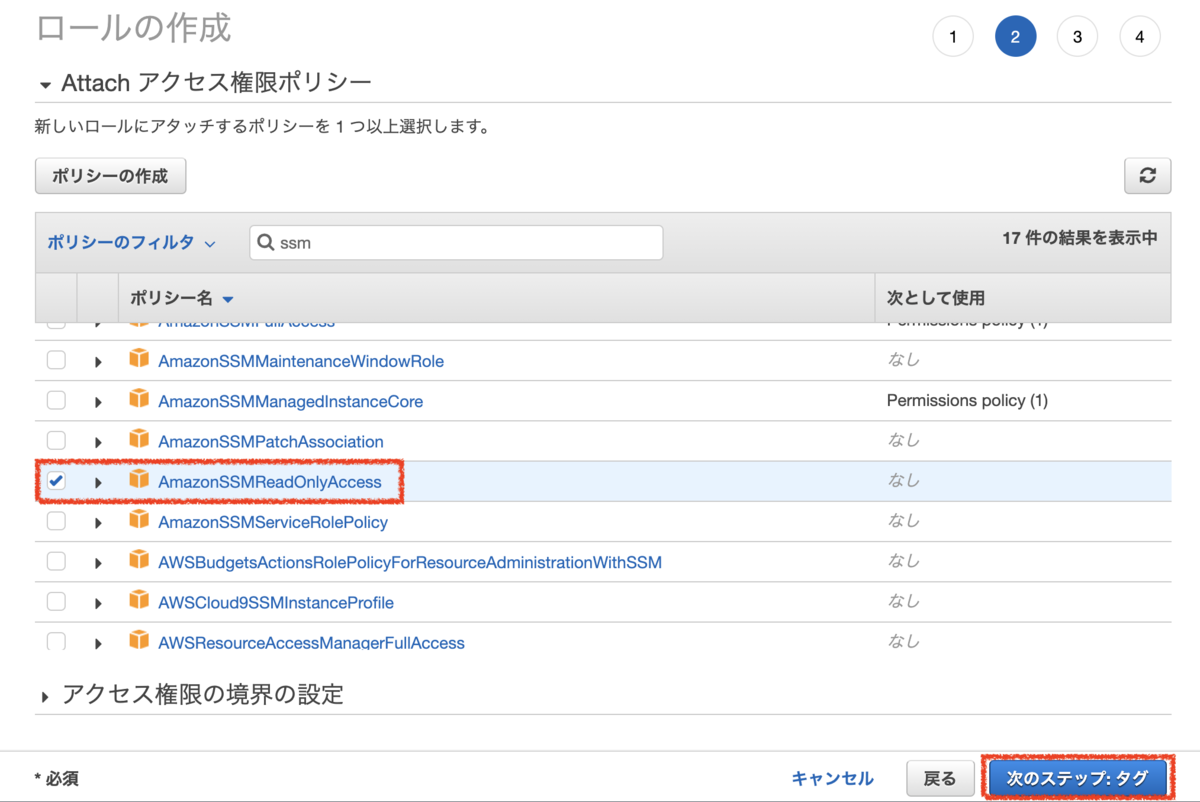This screenshot has height=802, width=1200.
Task: Expand AWSBudgetsActionsRolePolicyForResourceAdministrationWithSSM row arrow
Action: pos(98,563)
